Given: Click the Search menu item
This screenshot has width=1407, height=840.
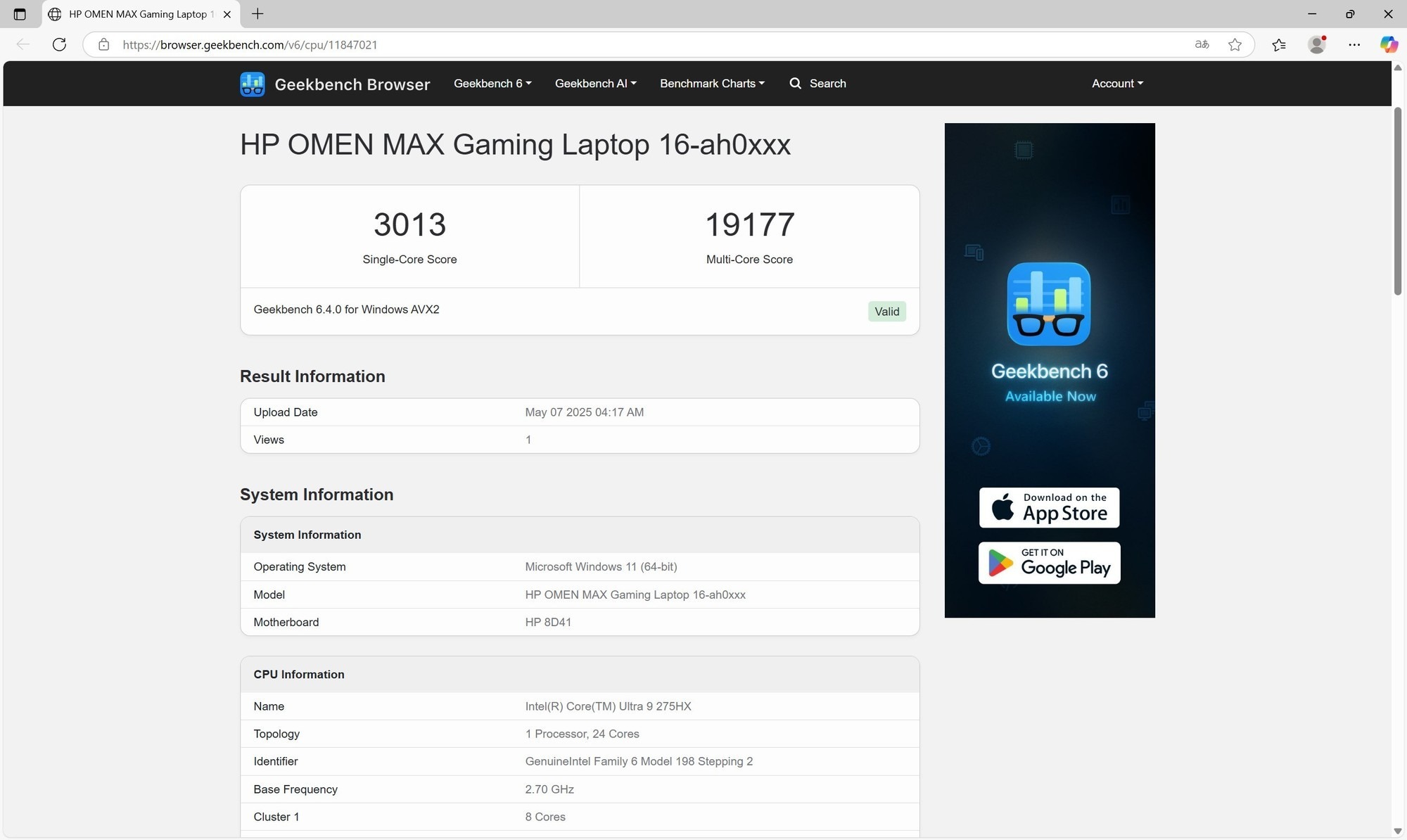Looking at the screenshot, I should 817,83.
